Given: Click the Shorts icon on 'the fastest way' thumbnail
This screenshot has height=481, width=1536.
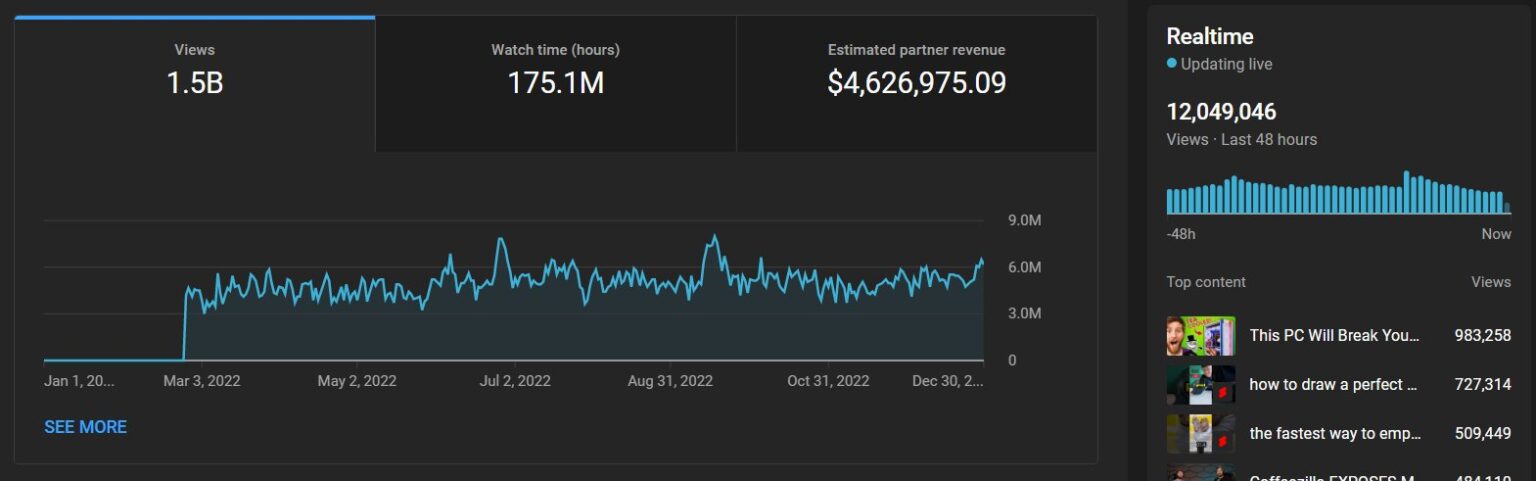Looking at the screenshot, I should 1224,441.
